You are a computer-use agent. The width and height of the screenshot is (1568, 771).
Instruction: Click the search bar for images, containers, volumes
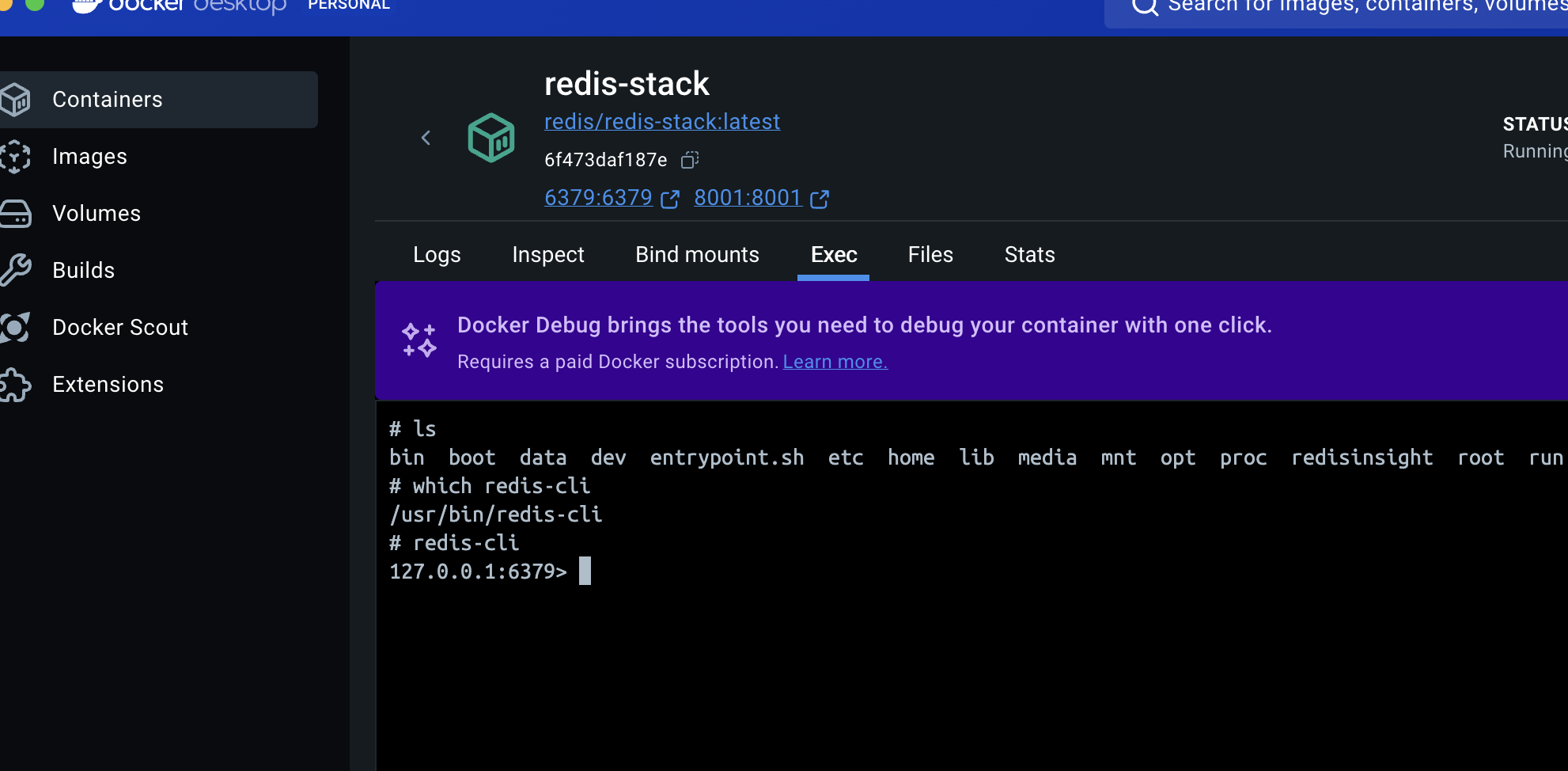1336,9
